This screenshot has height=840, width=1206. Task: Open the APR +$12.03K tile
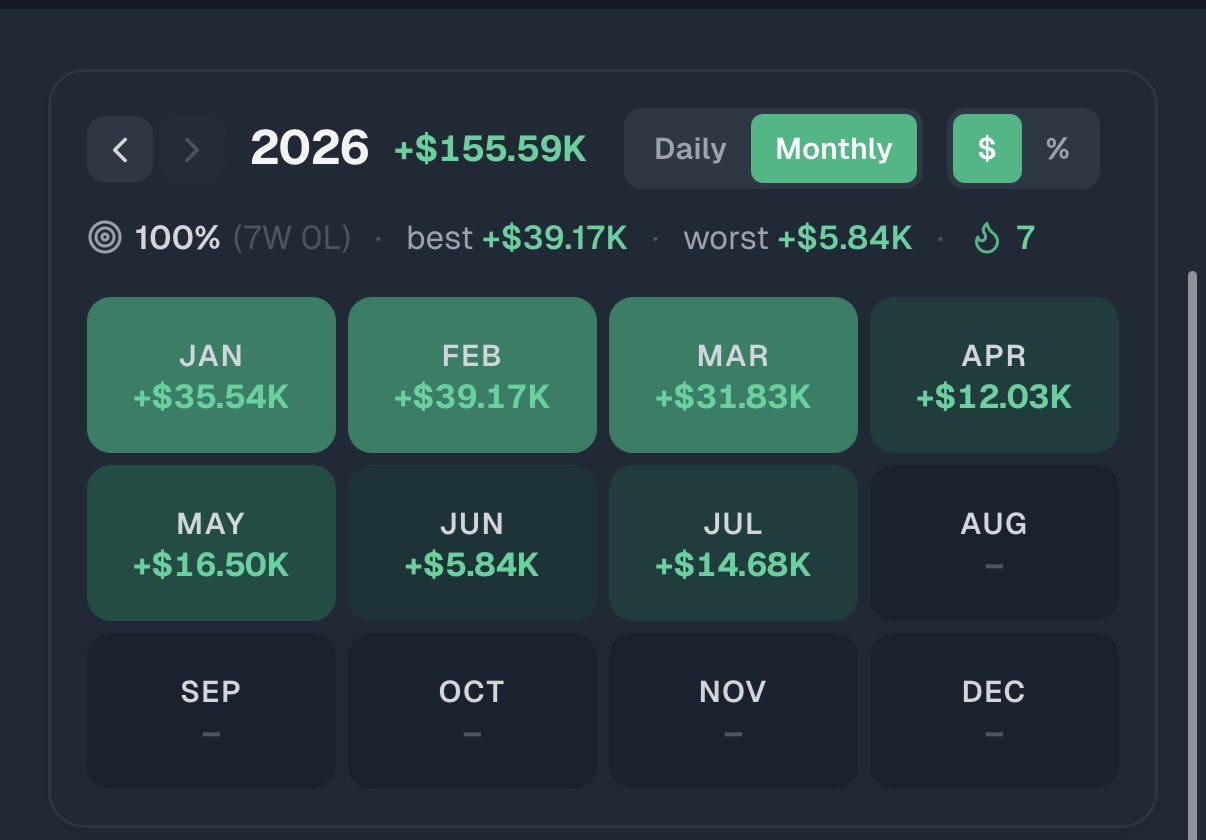pyautogui.click(x=994, y=375)
